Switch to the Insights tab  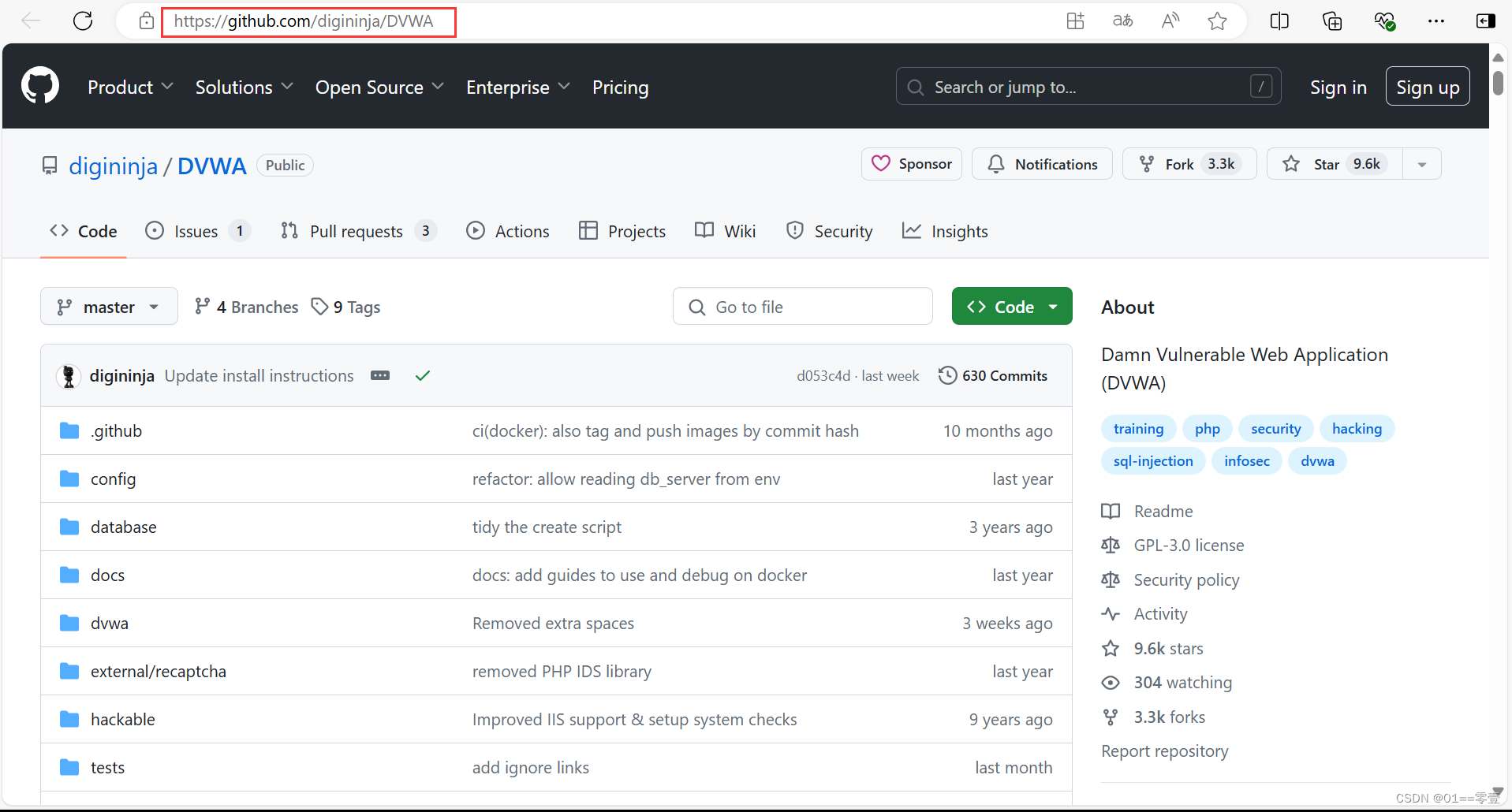pyautogui.click(x=944, y=231)
